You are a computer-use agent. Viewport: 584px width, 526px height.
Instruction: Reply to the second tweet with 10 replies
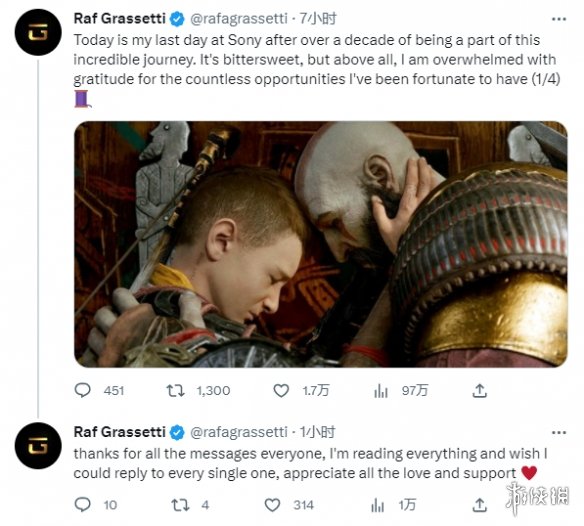coord(82,505)
